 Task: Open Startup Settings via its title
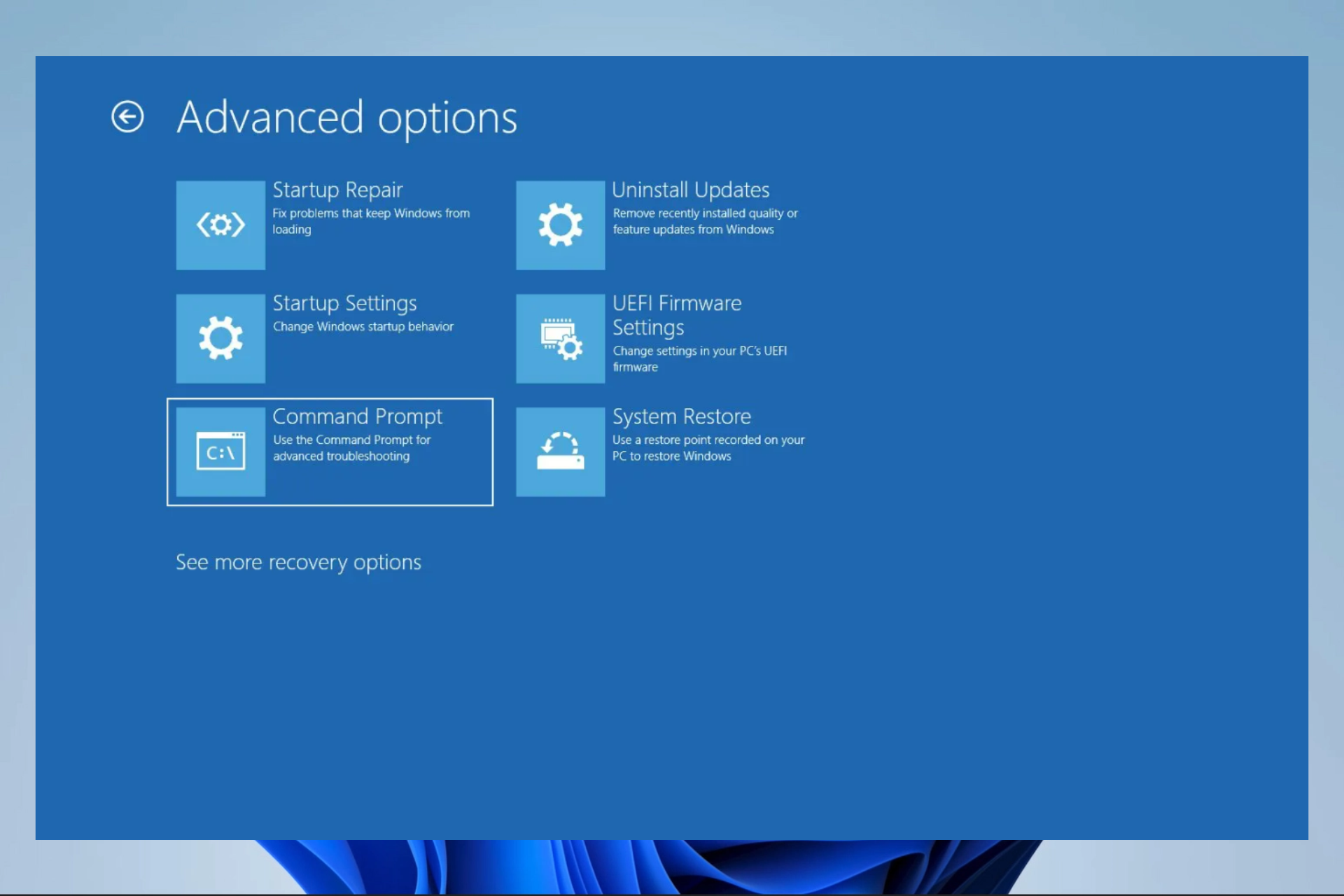click(x=344, y=303)
